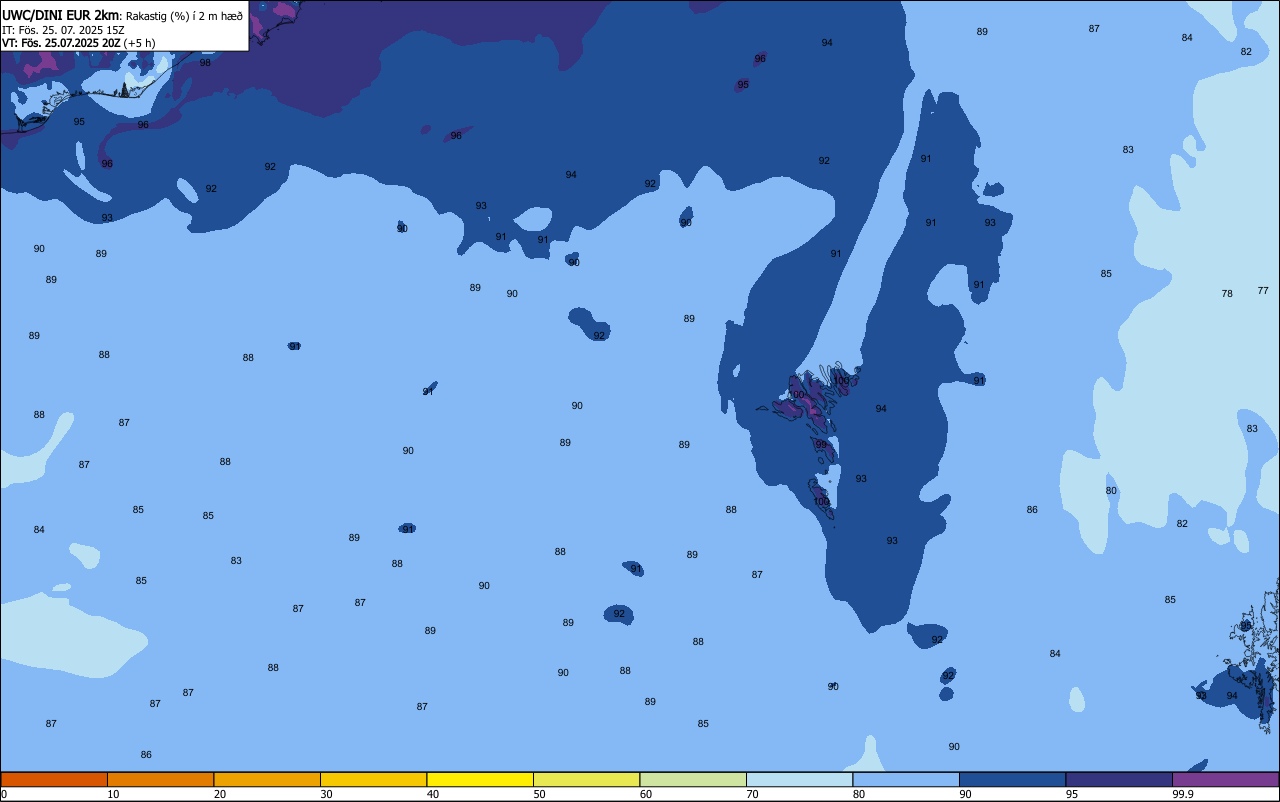This screenshot has width=1280, height=802.
Task: Pick the bright yellow 40–50 legend swatch
Action: click(x=480, y=779)
